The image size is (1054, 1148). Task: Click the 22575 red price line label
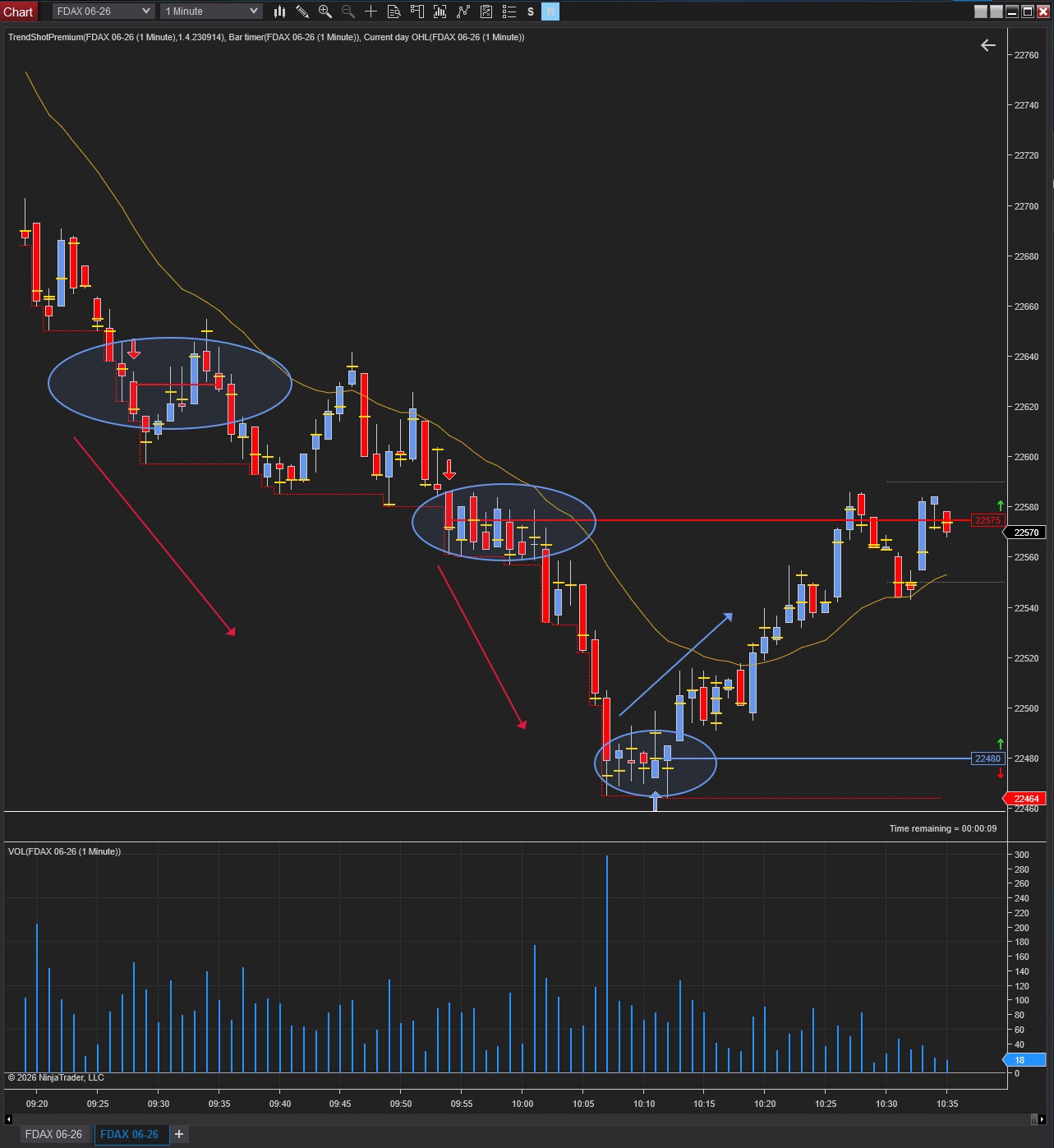[987, 520]
